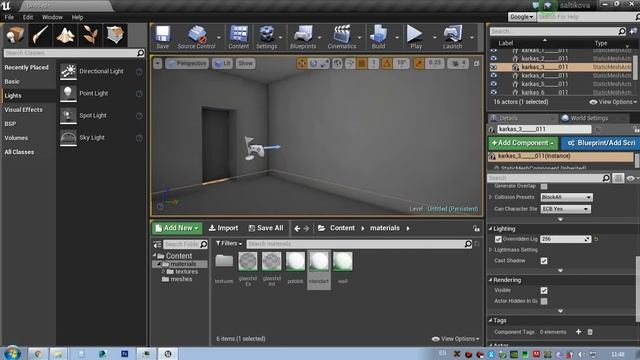This screenshot has width=640, height=360.
Task: Click the Build toolbar icon
Action: 378,37
